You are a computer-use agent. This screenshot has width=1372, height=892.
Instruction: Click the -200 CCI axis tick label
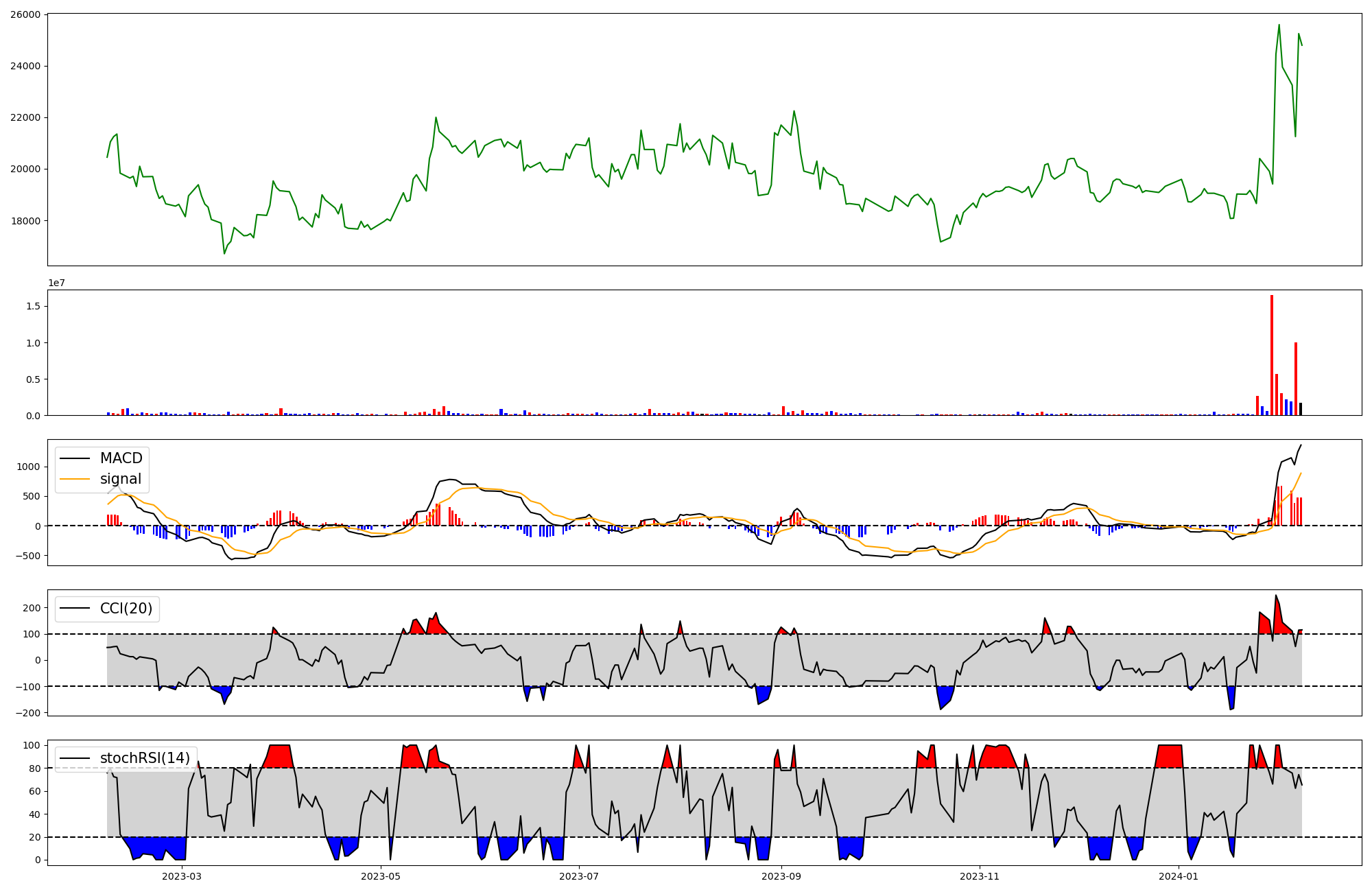(x=28, y=712)
